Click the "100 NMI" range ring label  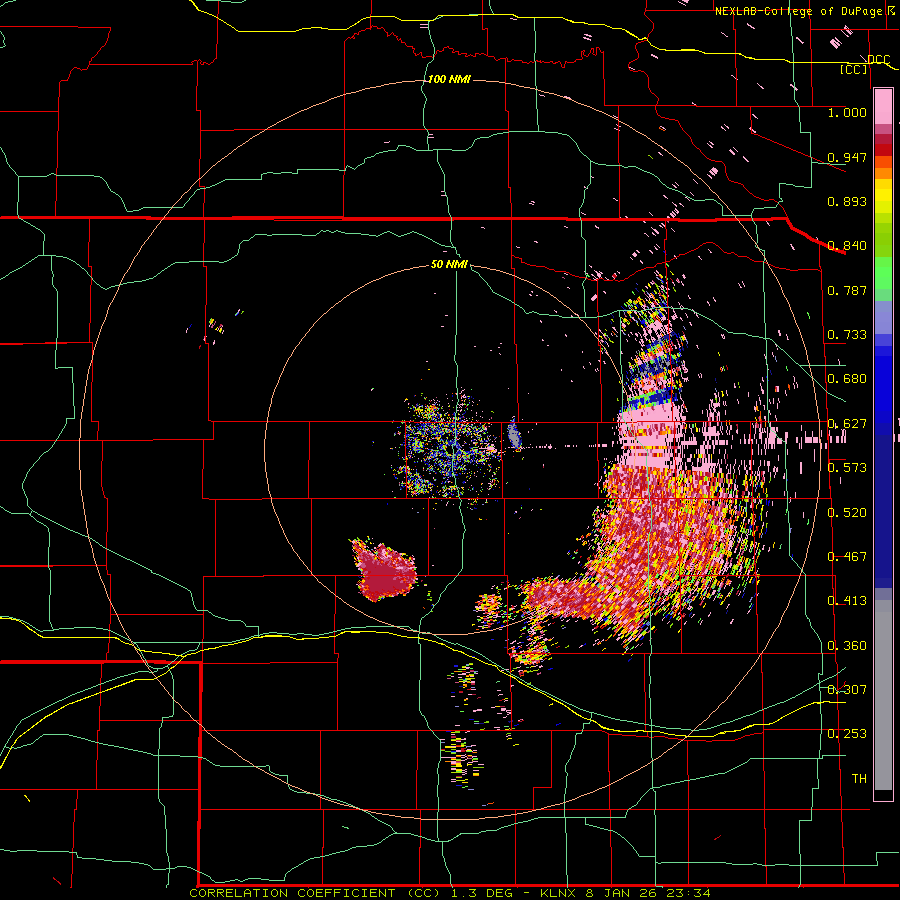pyautogui.click(x=449, y=79)
